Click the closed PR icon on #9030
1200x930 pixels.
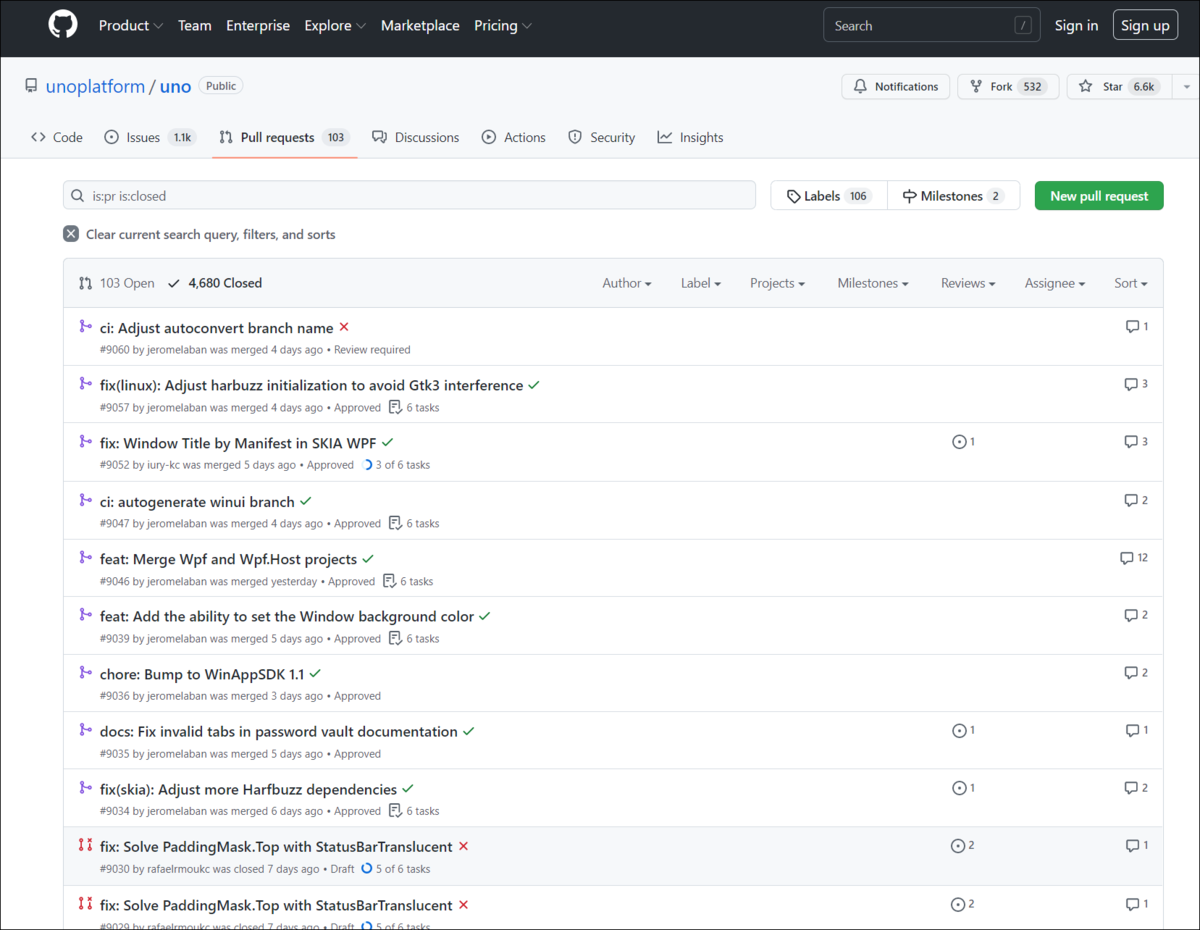(86, 845)
